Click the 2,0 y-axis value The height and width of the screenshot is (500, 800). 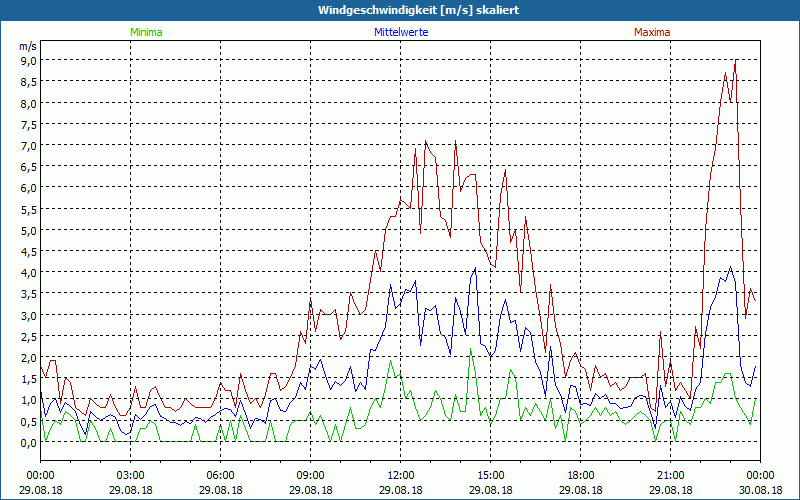28,358
